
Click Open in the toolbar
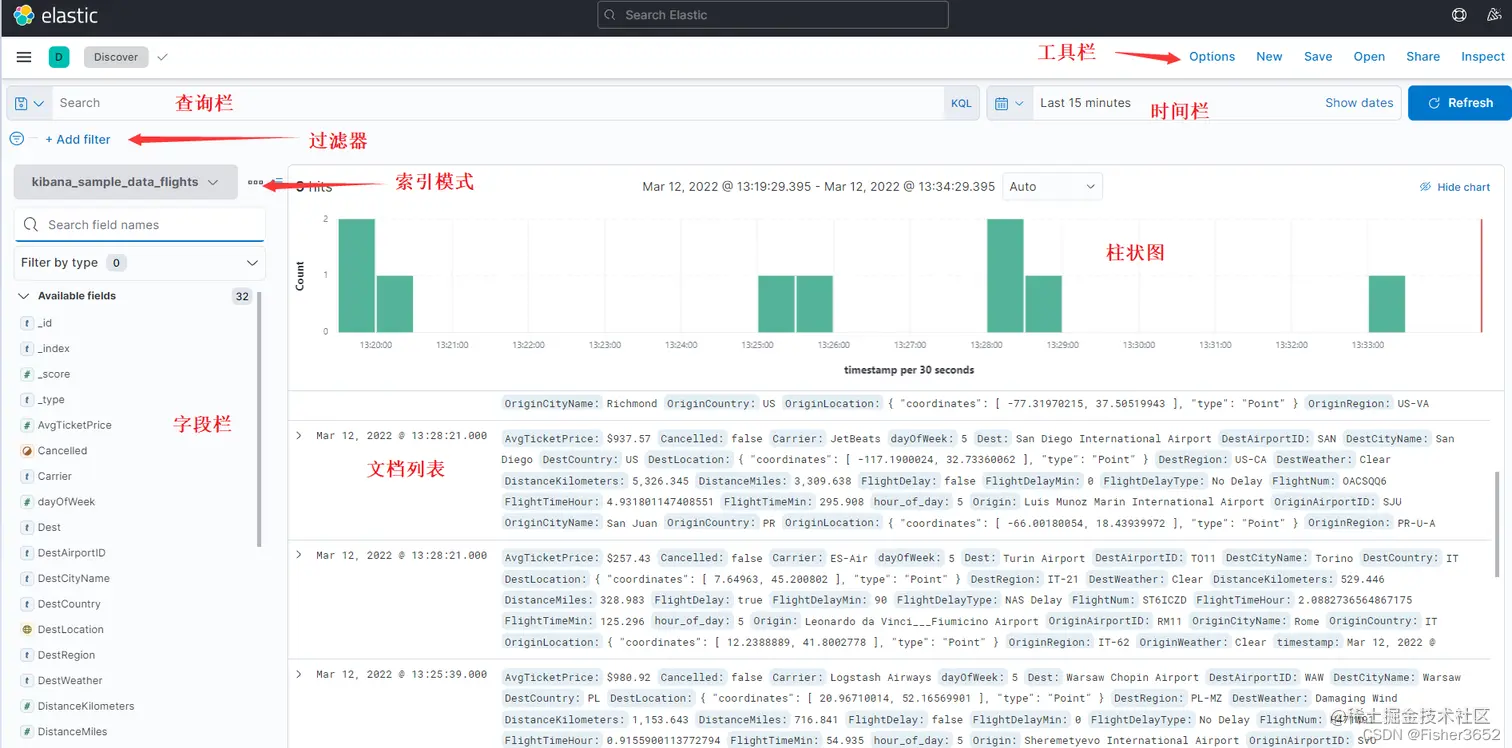pyautogui.click(x=1369, y=57)
